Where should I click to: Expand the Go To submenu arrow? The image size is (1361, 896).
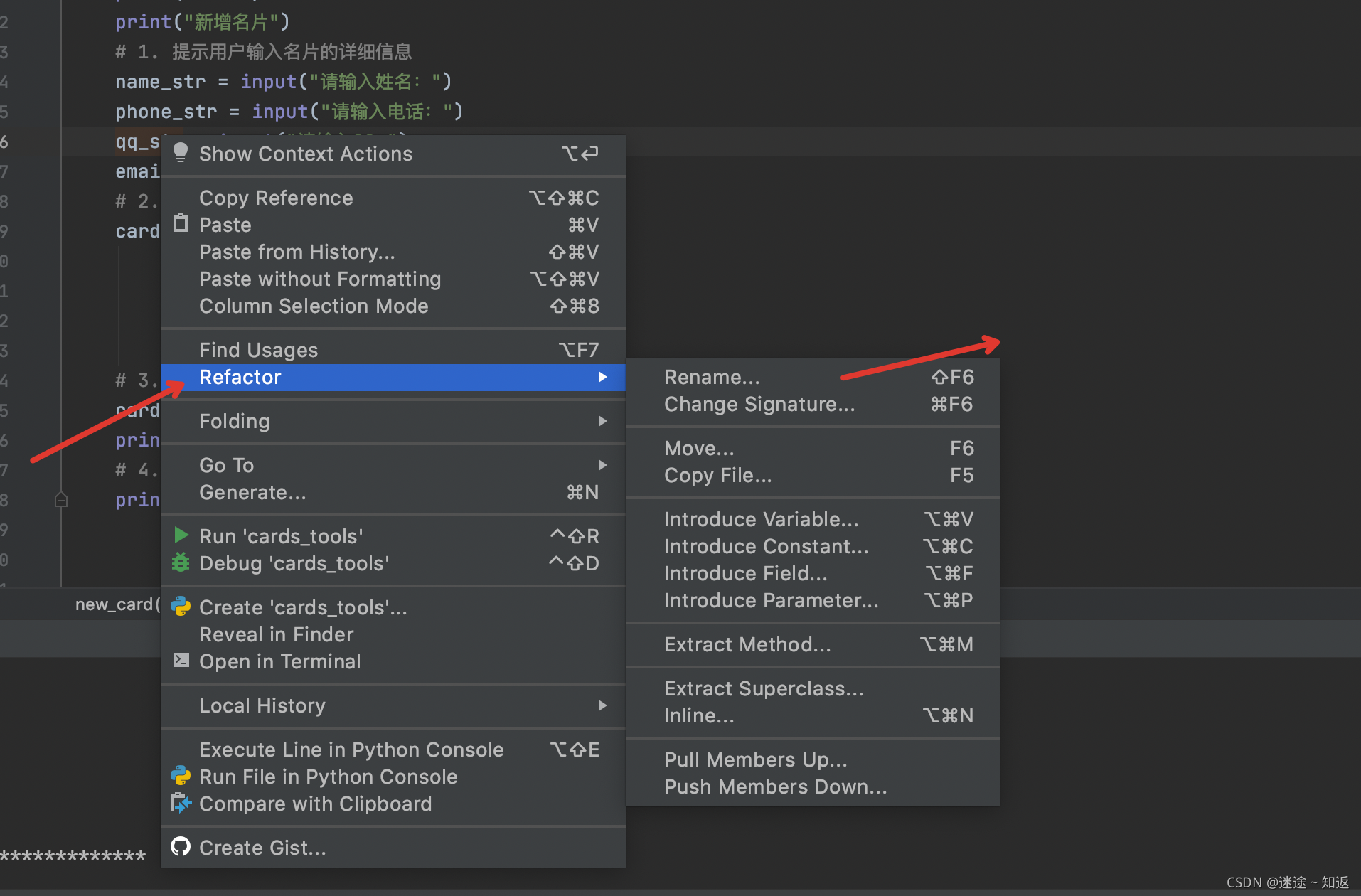[602, 465]
